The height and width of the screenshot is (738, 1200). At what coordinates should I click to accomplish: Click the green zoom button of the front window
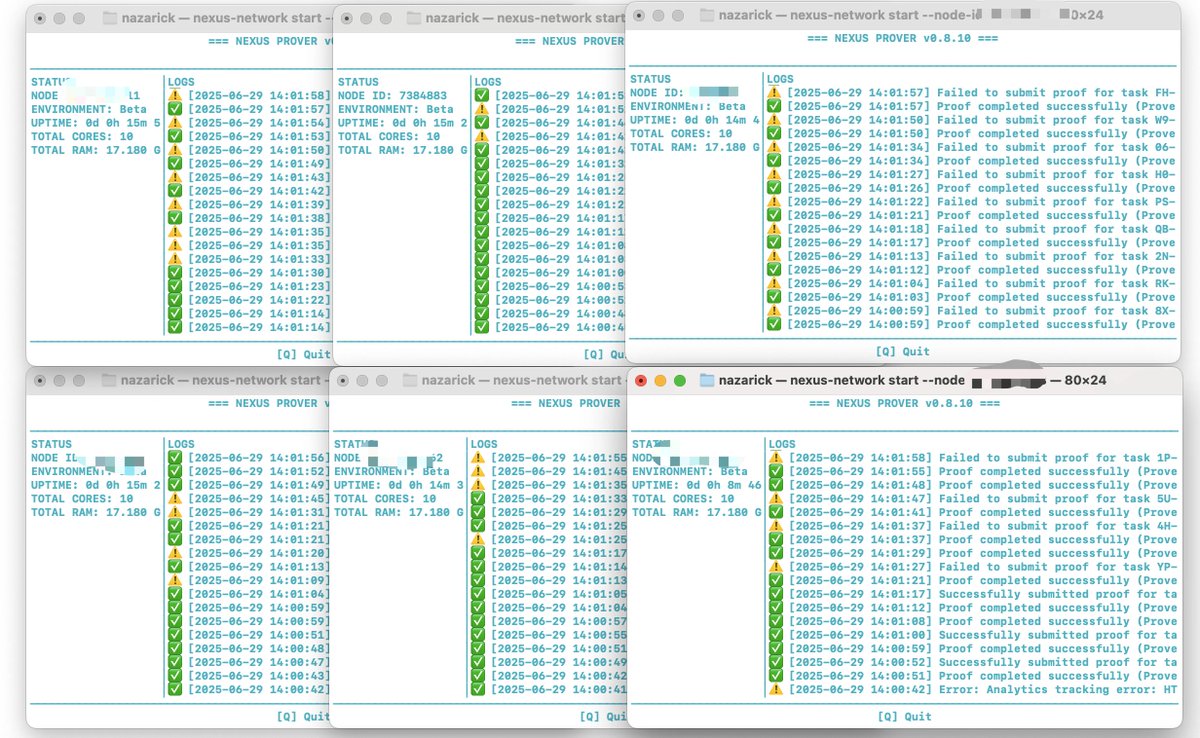pos(680,381)
